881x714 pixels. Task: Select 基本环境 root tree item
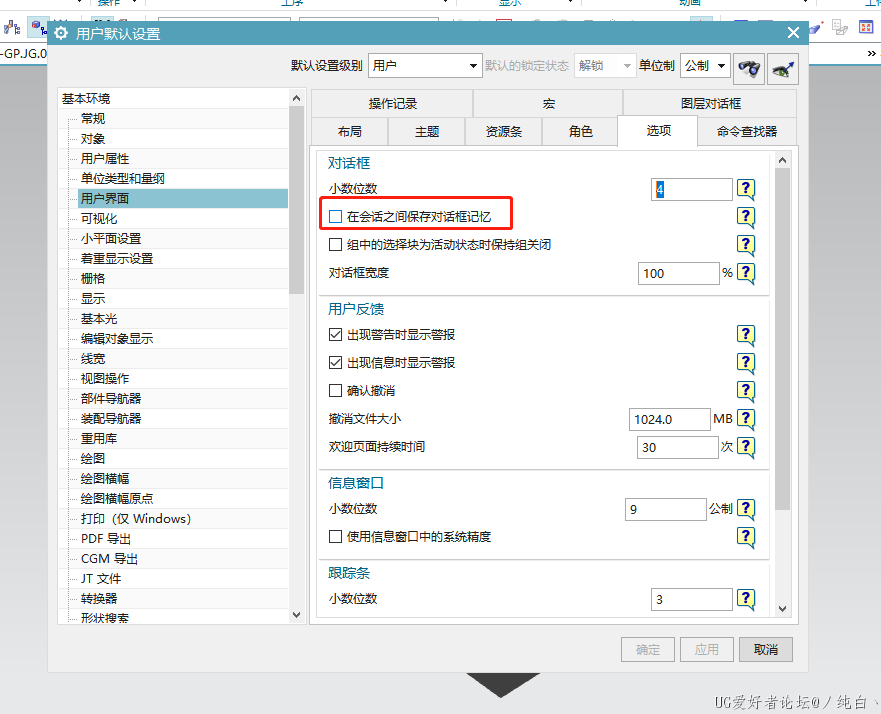tap(86, 98)
